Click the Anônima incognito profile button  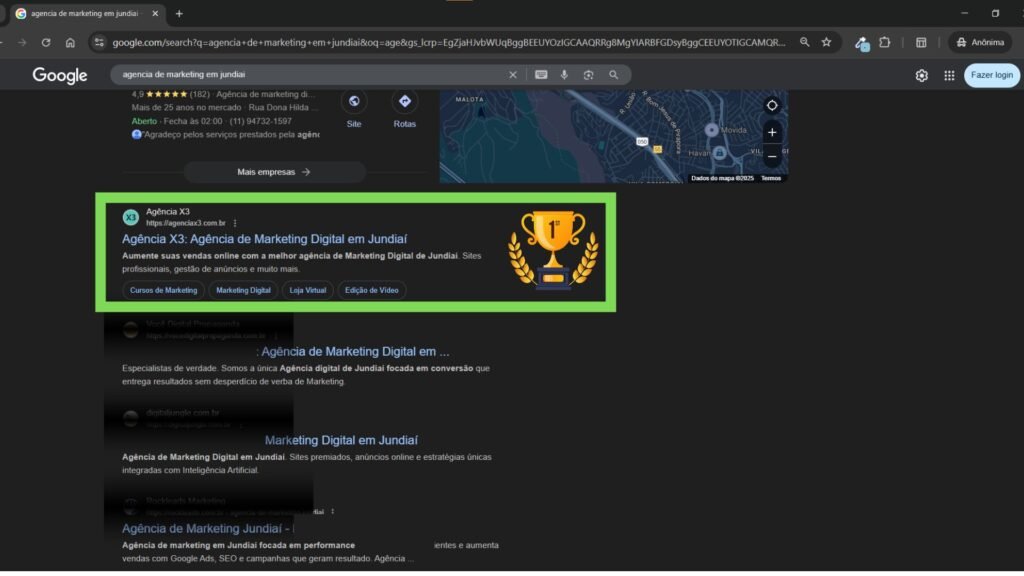click(980, 42)
